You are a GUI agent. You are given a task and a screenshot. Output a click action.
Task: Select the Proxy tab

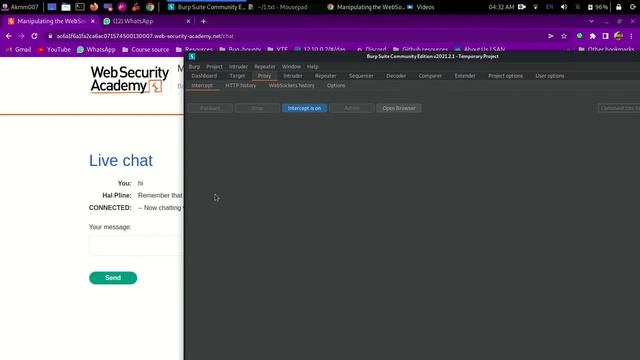click(x=264, y=76)
